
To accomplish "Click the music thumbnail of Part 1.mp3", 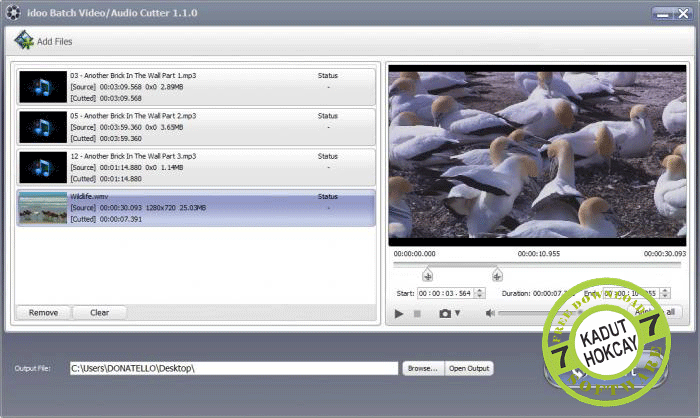I will [x=43, y=87].
